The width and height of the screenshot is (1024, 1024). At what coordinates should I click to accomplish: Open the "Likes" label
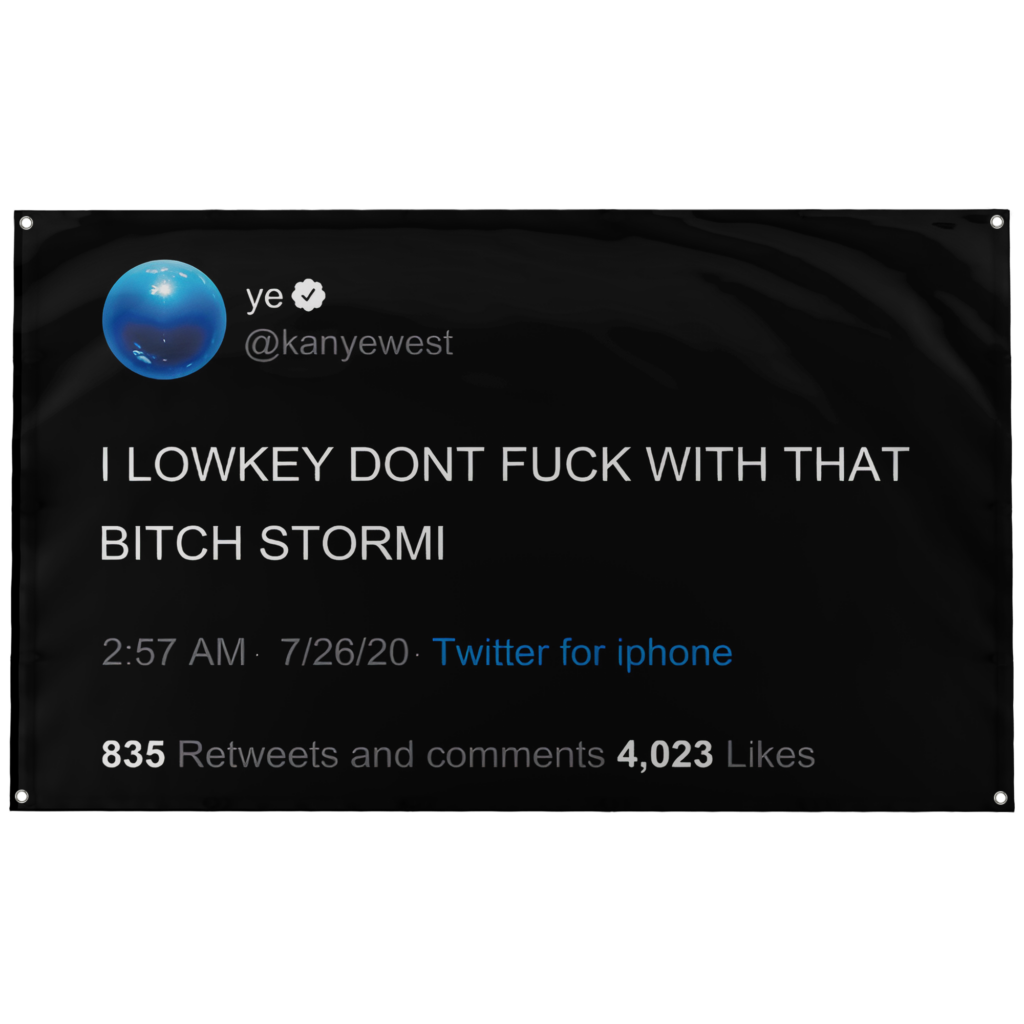771,754
